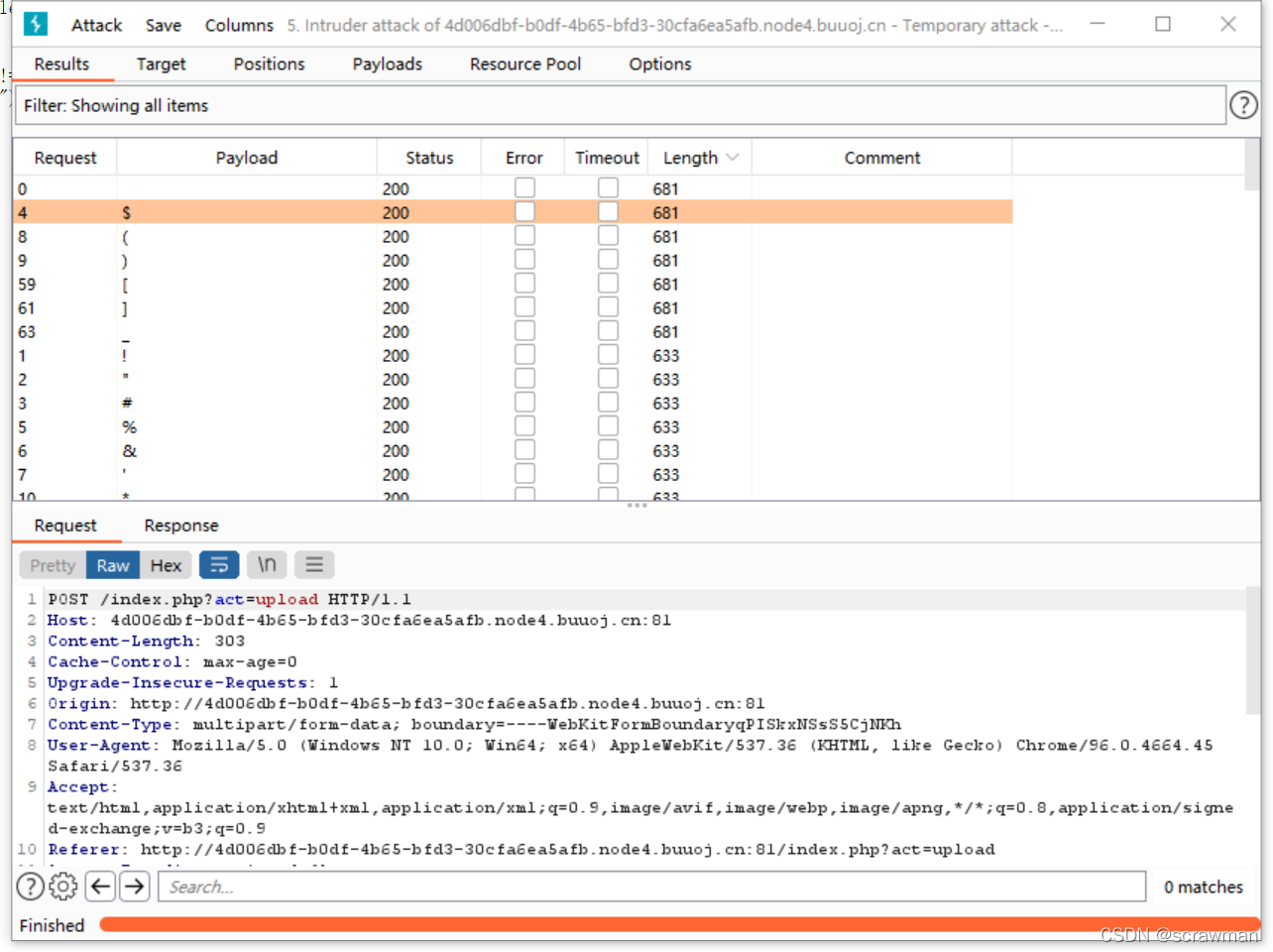Open the message editor hamburger menu icon
1273x952 pixels.
(x=314, y=565)
